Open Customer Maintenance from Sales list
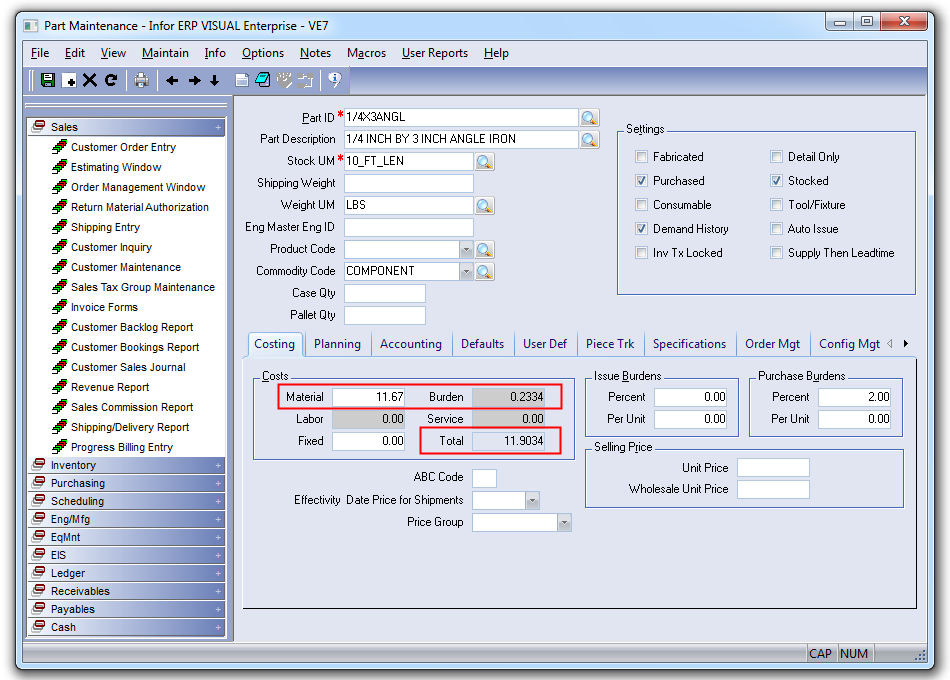 pyautogui.click(x=126, y=267)
